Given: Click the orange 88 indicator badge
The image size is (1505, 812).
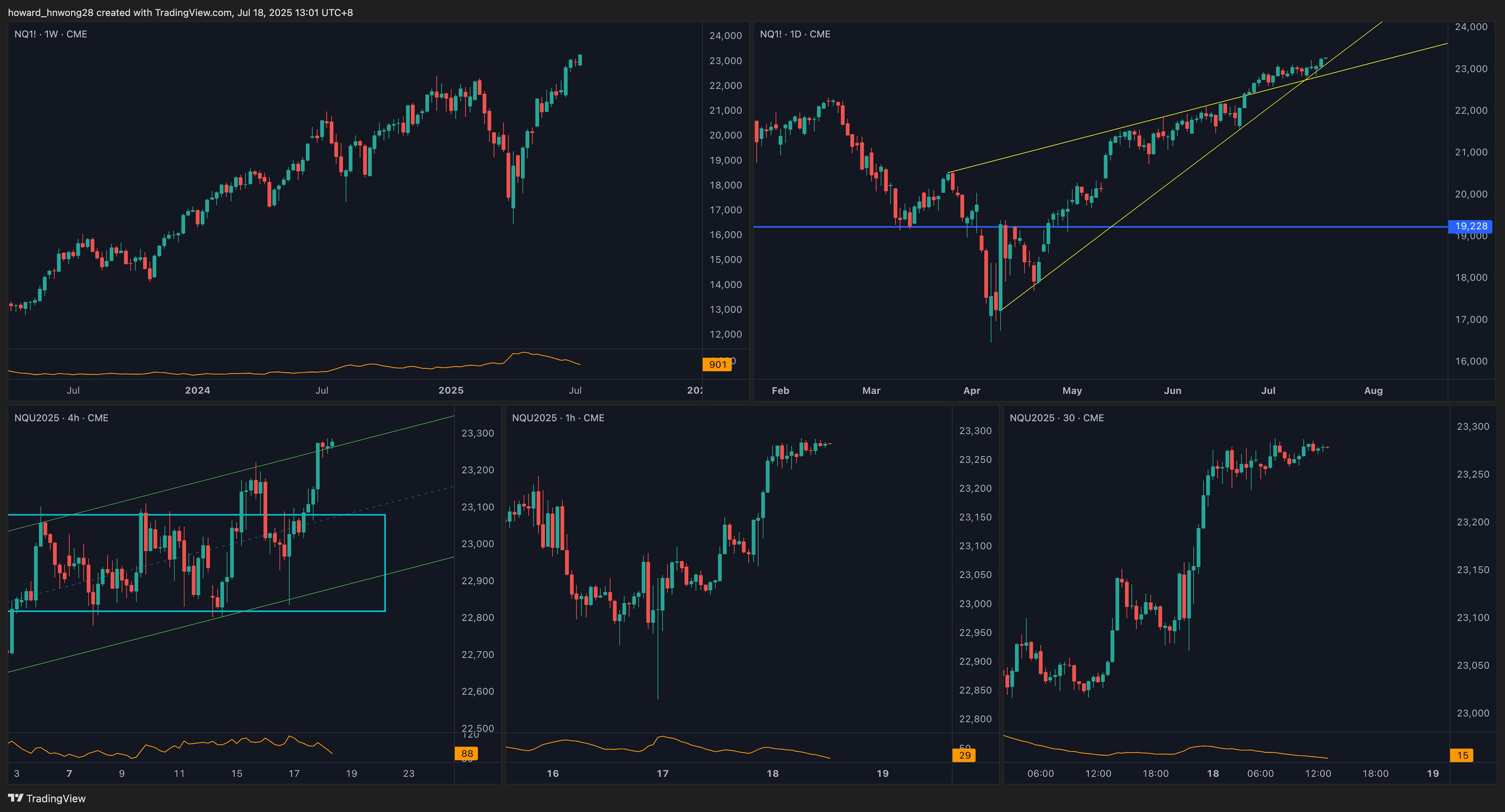Looking at the screenshot, I should (466, 754).
